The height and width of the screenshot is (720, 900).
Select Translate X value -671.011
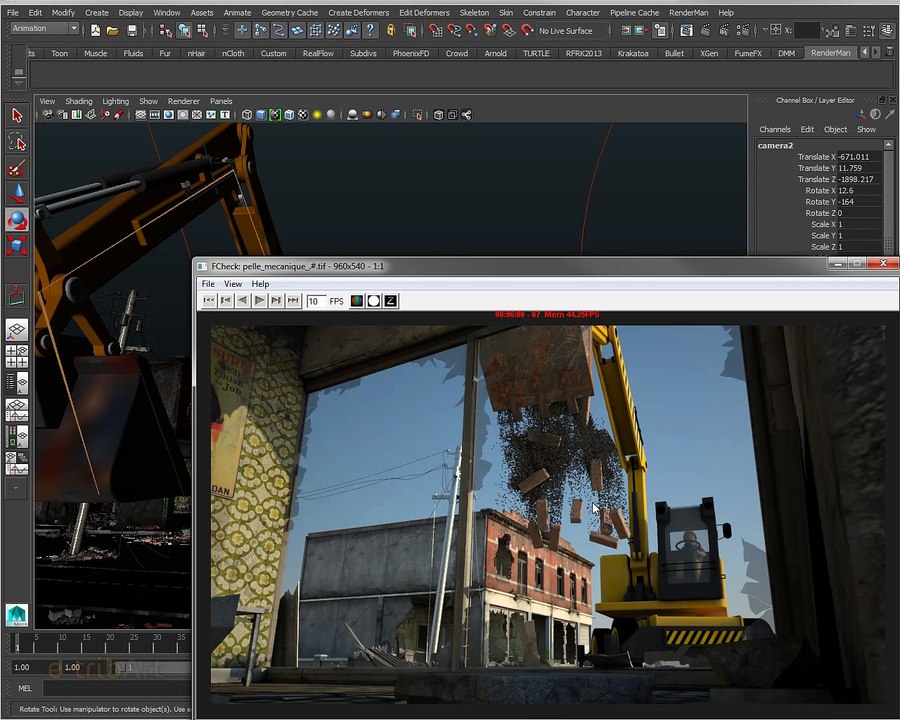point(859,157)
